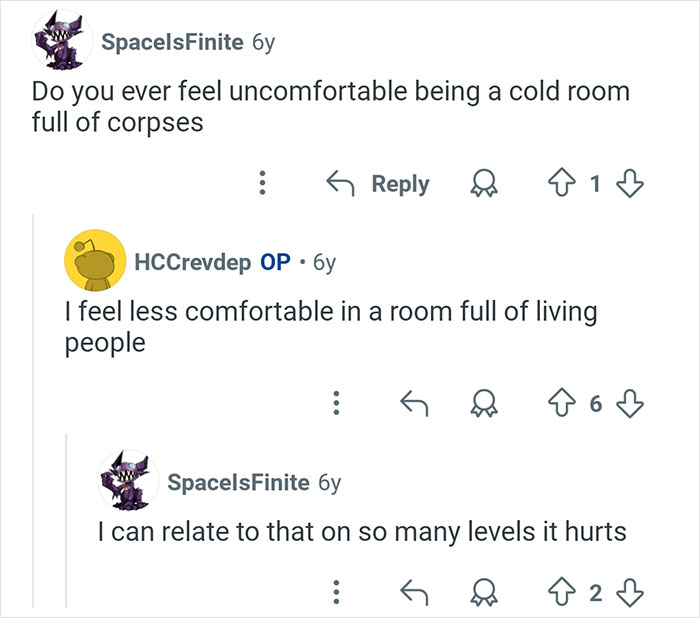Award the top comment by SpaceIsFinite
The image size is (700, 618).
487,184
